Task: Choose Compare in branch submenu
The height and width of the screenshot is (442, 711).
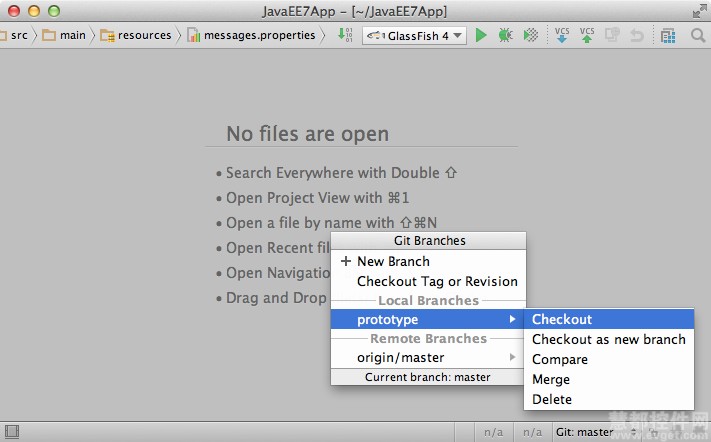Action: click(x=609, y=359)
